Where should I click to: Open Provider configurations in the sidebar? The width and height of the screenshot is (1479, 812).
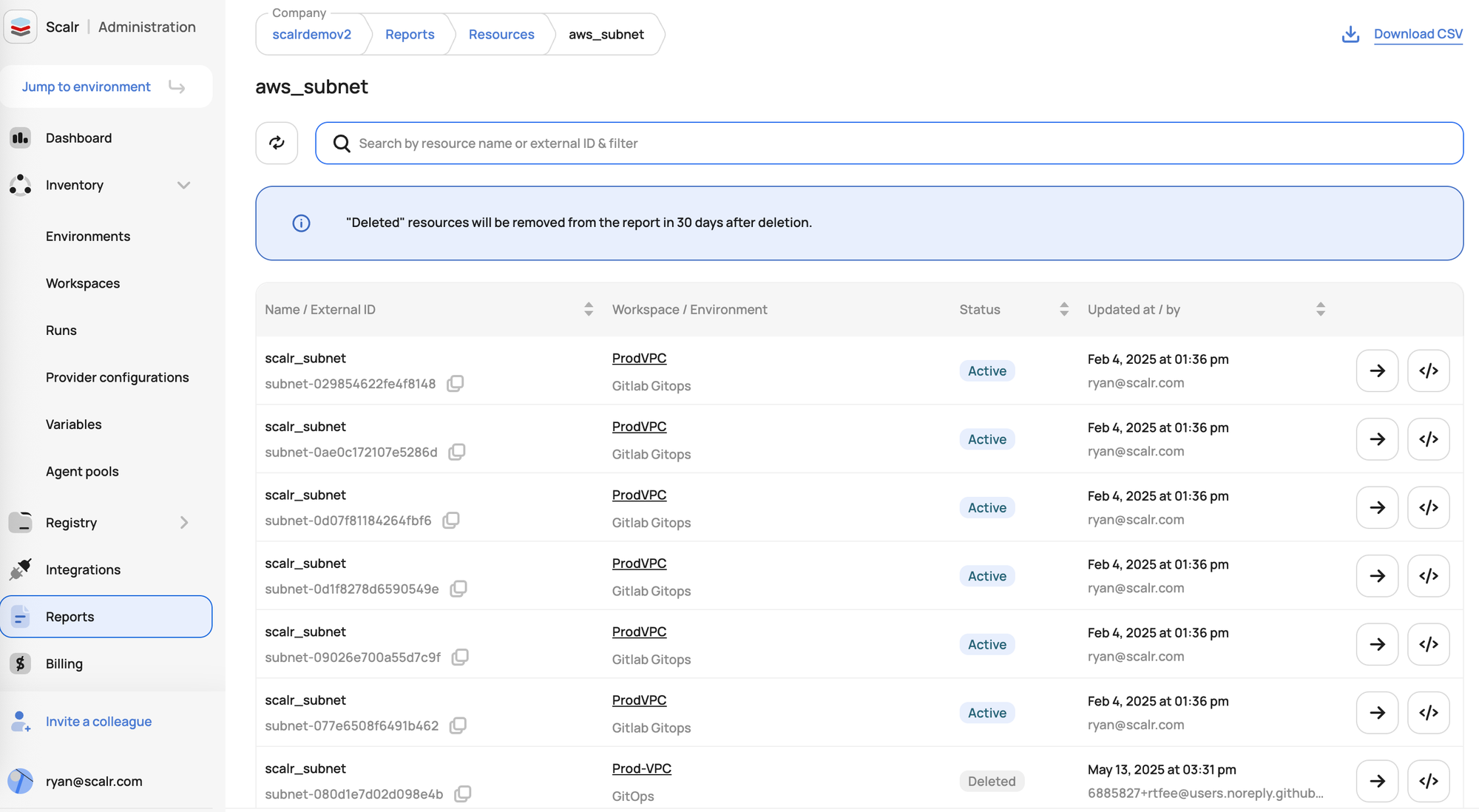tap(118, 377)
